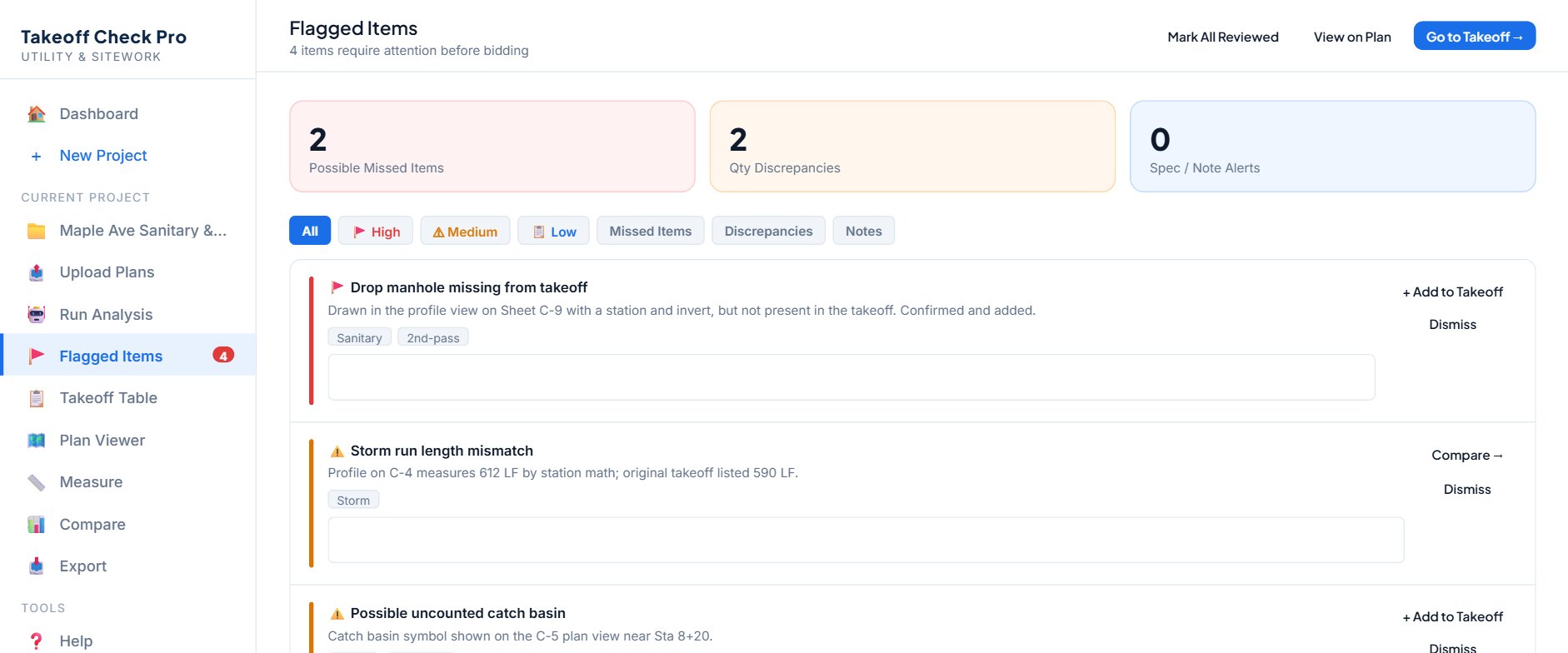The width and height of the screenshot is (1568, 653).
Task: Click the Sanitary tag on Drop manhole item
Action: pyautogui.click(x=359, y=337)
